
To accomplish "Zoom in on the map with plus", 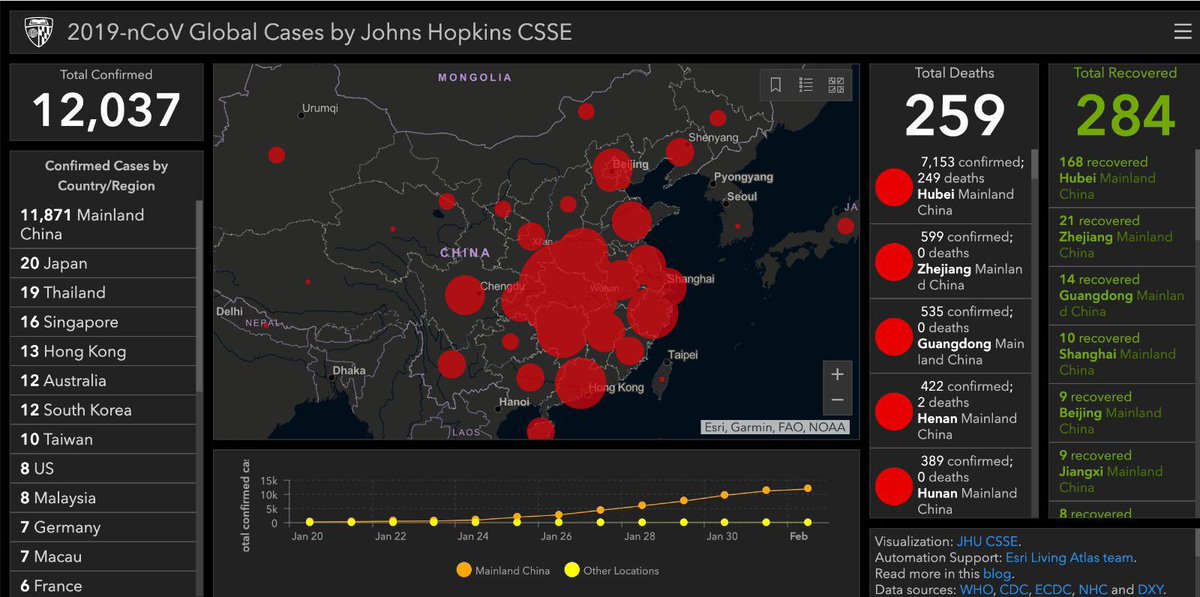I will click(837, 374).
